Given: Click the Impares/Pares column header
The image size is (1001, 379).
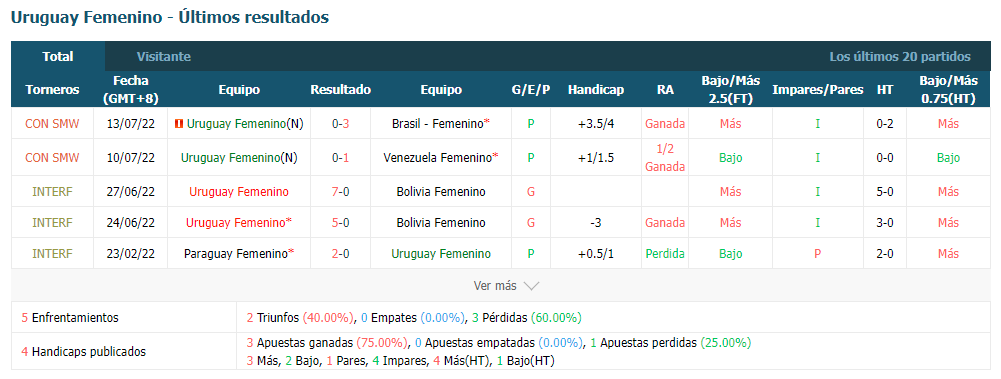Looking at the screenshot, I should coord(817,90).
